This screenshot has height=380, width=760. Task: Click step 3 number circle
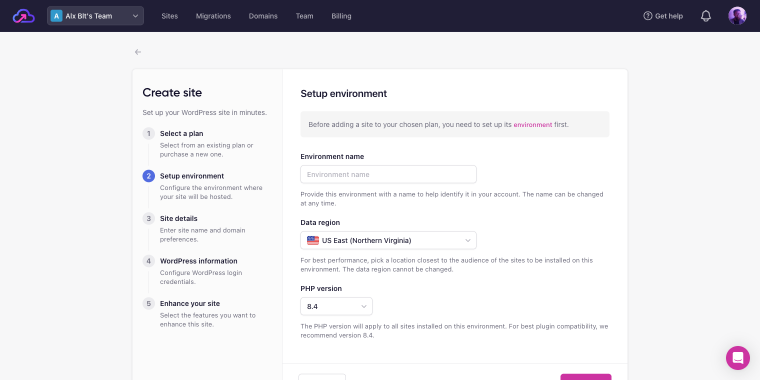pos(148,219)
